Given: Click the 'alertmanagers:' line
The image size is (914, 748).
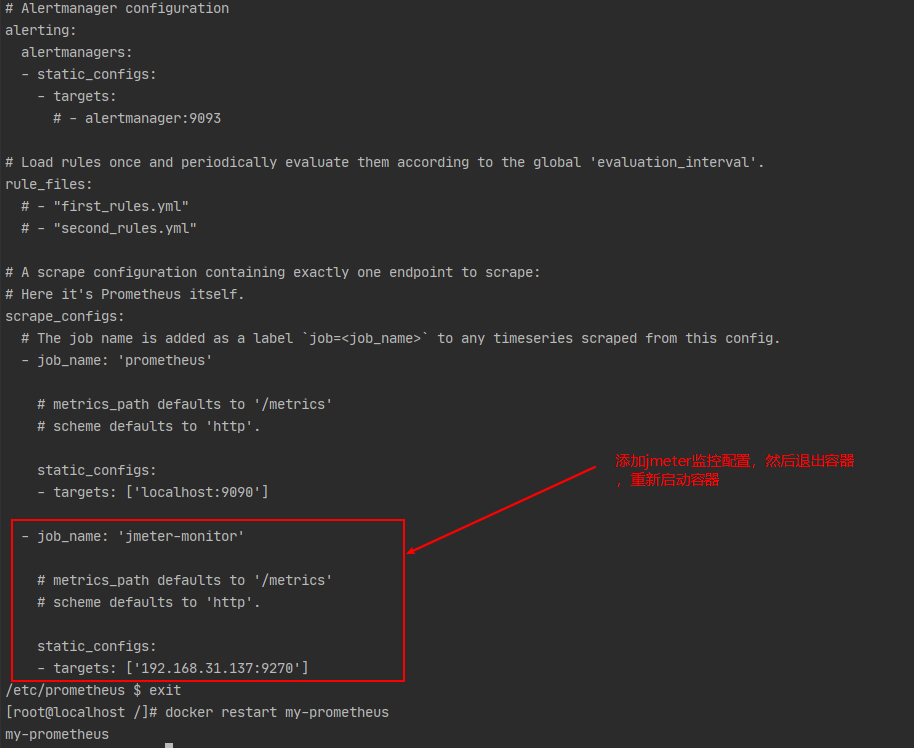Looking at the screenshot, I should point(77,52).
